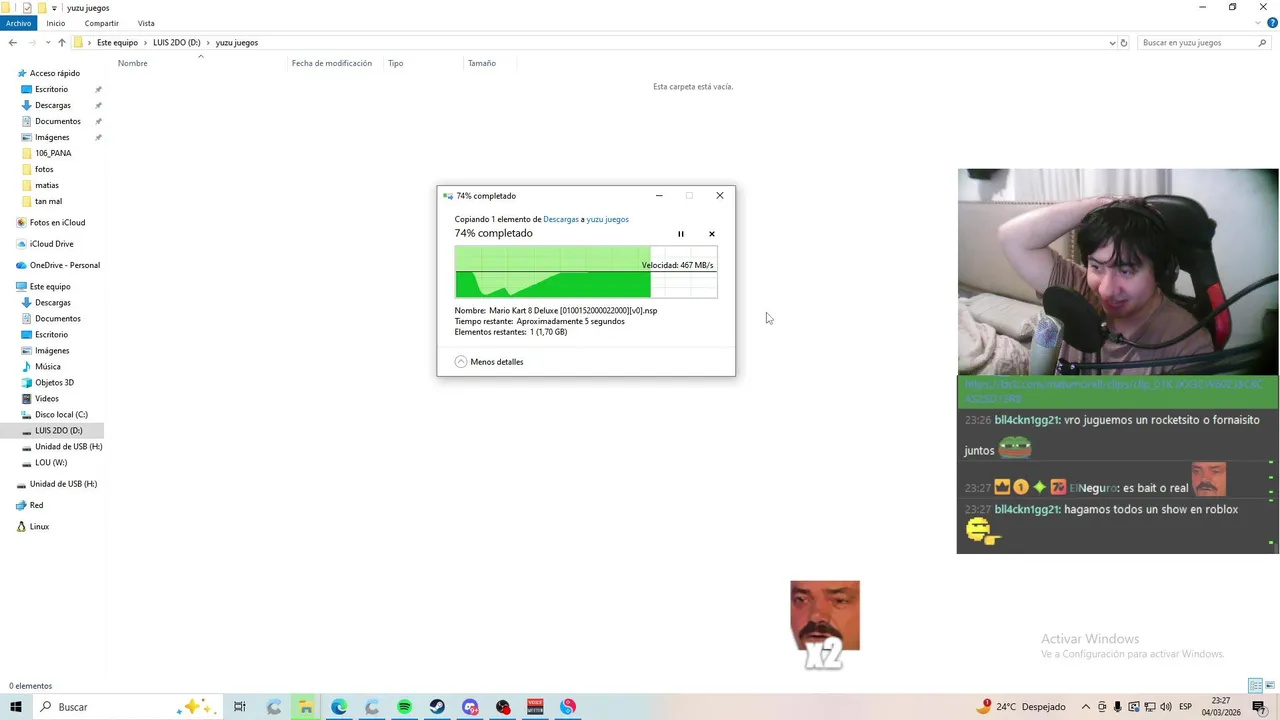Open Steam from the taskbar
Screen dimensions: 1280x720
click(437, 707)
